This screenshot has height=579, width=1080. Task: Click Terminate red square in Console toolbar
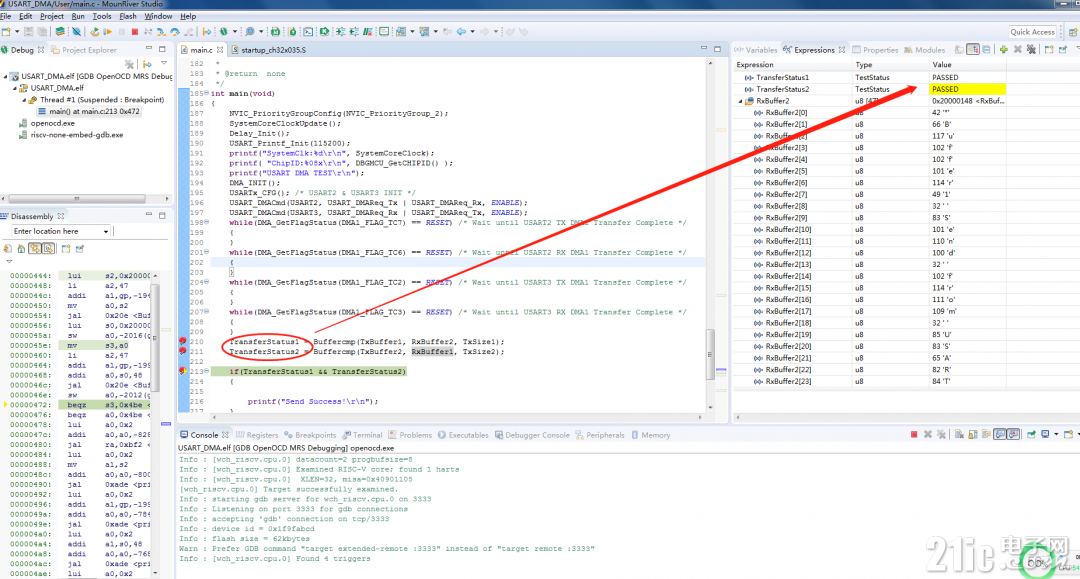914,435
